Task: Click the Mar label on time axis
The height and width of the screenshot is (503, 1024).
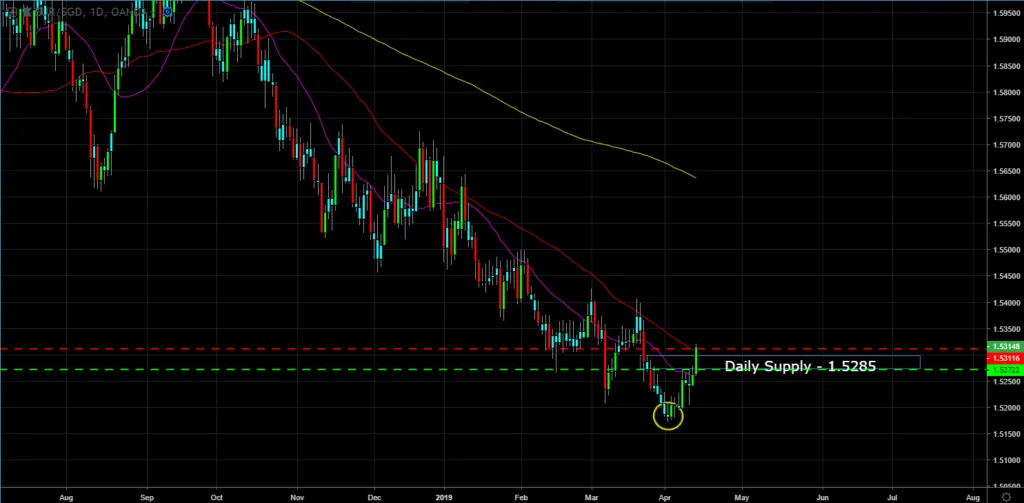Action: tap(592, 497)
